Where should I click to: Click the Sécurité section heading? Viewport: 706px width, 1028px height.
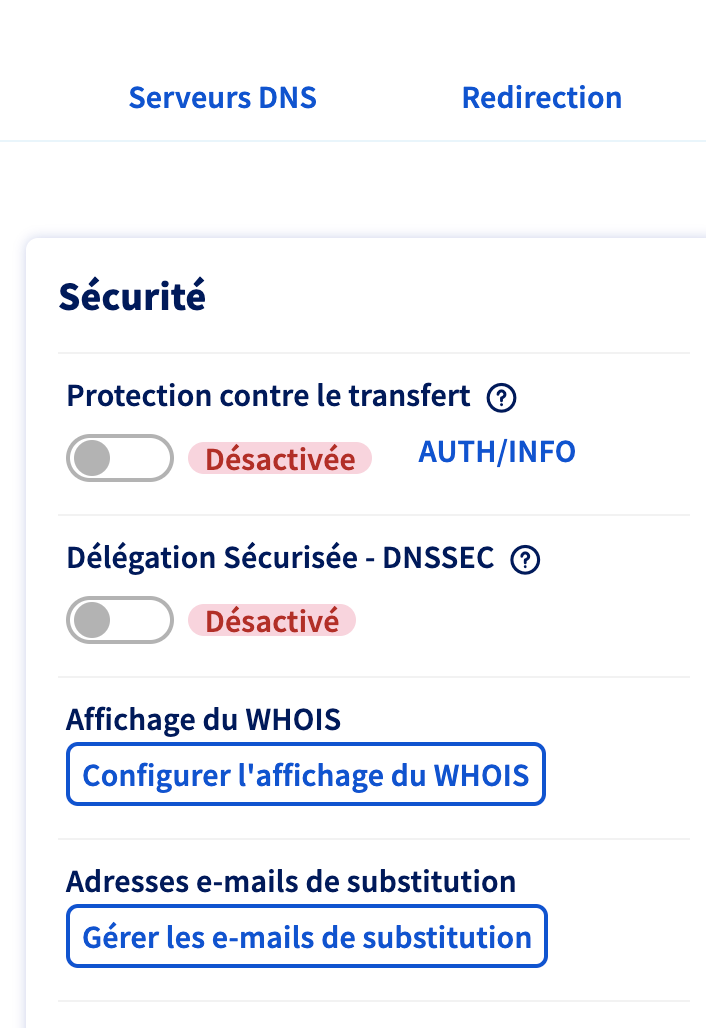pos(132,297)
